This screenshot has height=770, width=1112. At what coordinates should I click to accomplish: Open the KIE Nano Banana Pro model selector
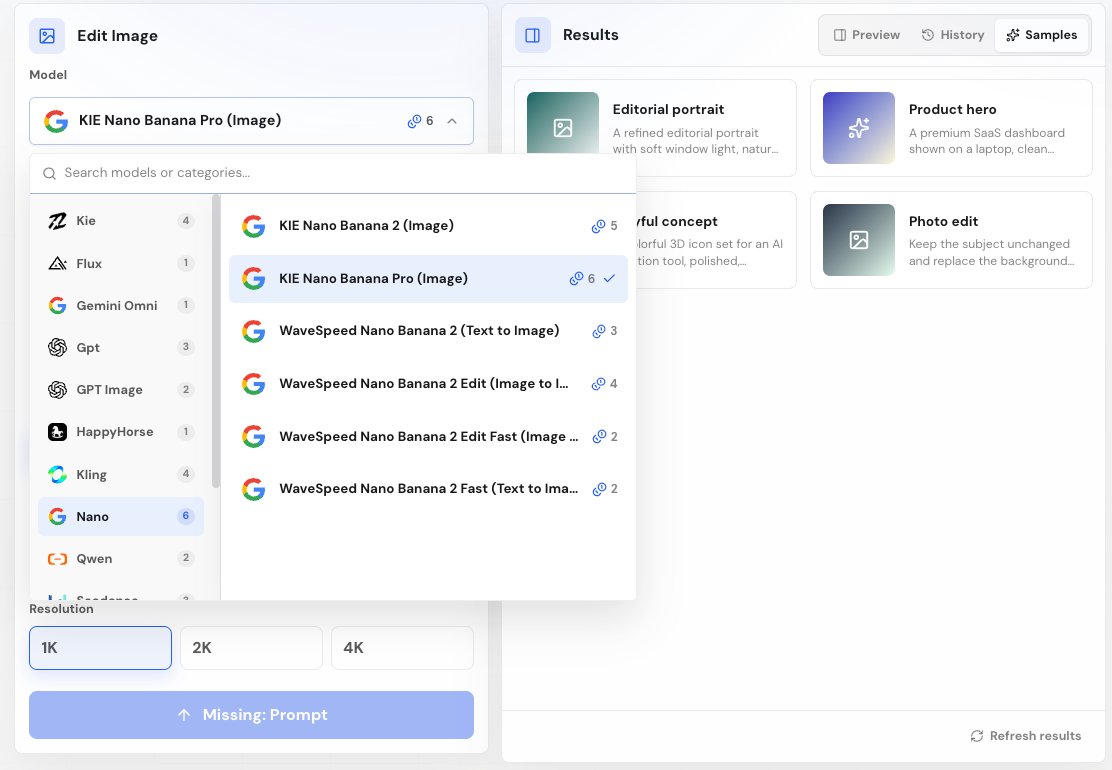point(251,121)
